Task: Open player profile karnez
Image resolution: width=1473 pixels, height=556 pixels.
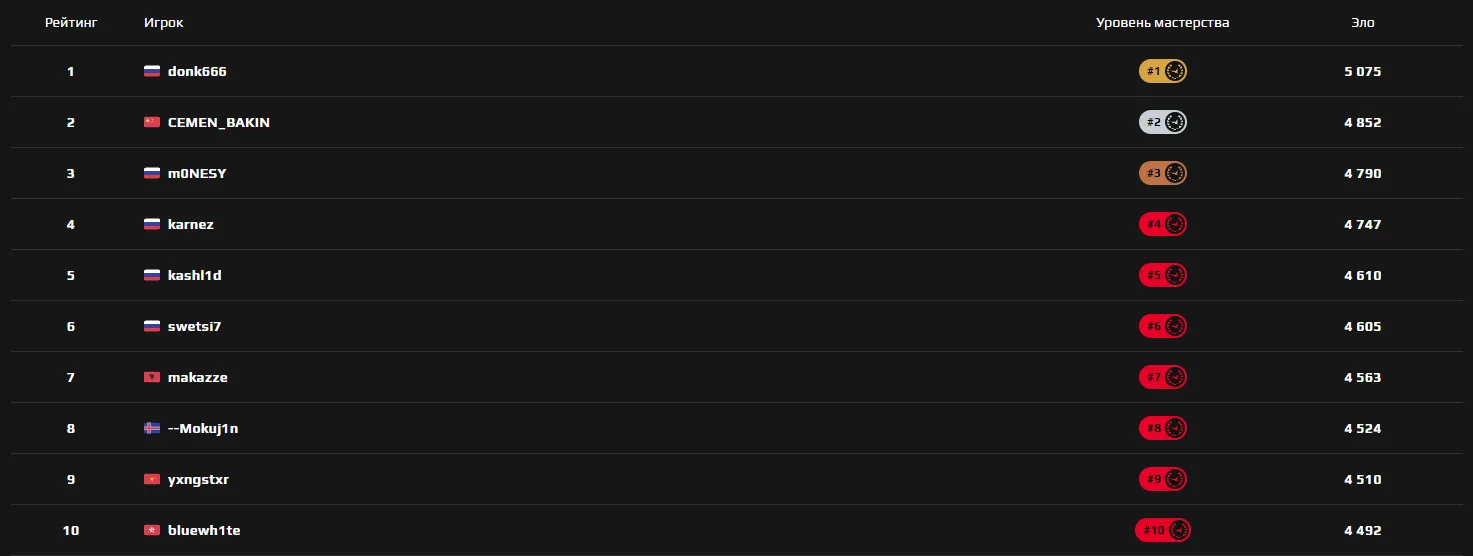Action: tap(191, 224)
